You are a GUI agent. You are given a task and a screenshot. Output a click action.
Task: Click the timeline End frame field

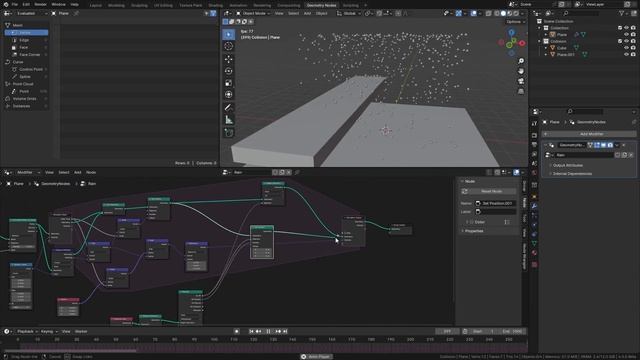point(512,331)
